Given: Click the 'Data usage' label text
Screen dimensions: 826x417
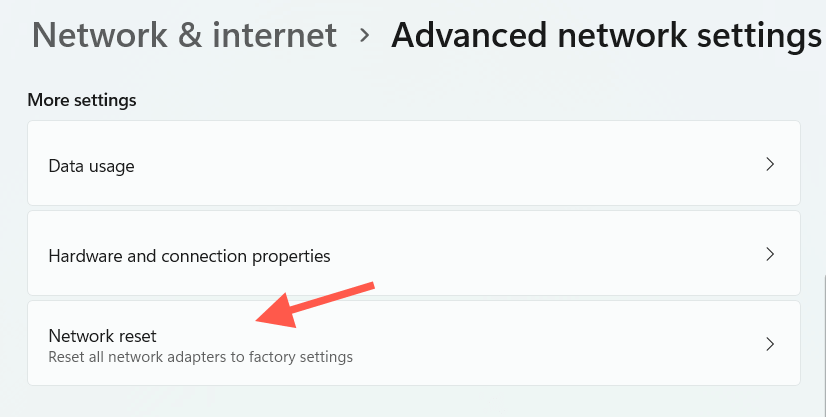Looking at the screenshot, I should pos(91,166).
